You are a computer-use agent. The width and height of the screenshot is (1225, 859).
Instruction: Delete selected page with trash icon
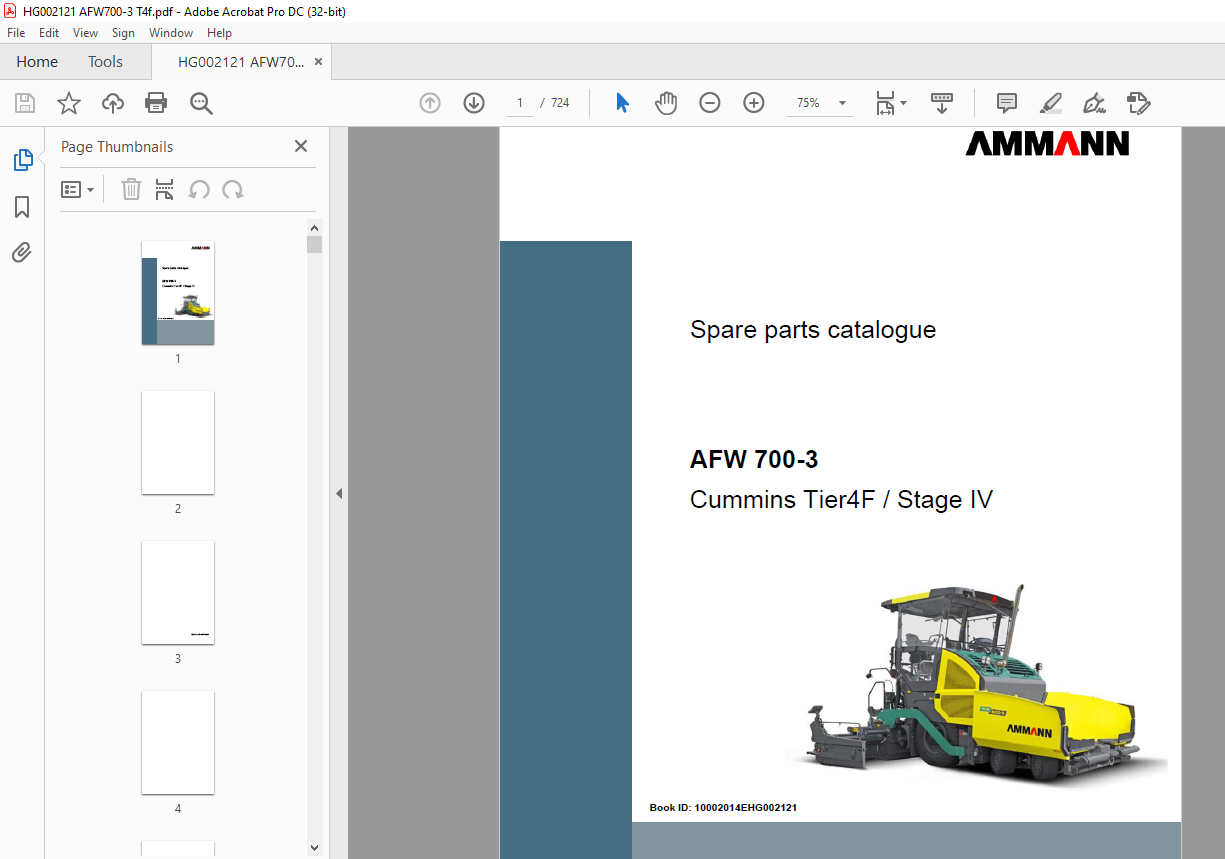pos(131,189)
